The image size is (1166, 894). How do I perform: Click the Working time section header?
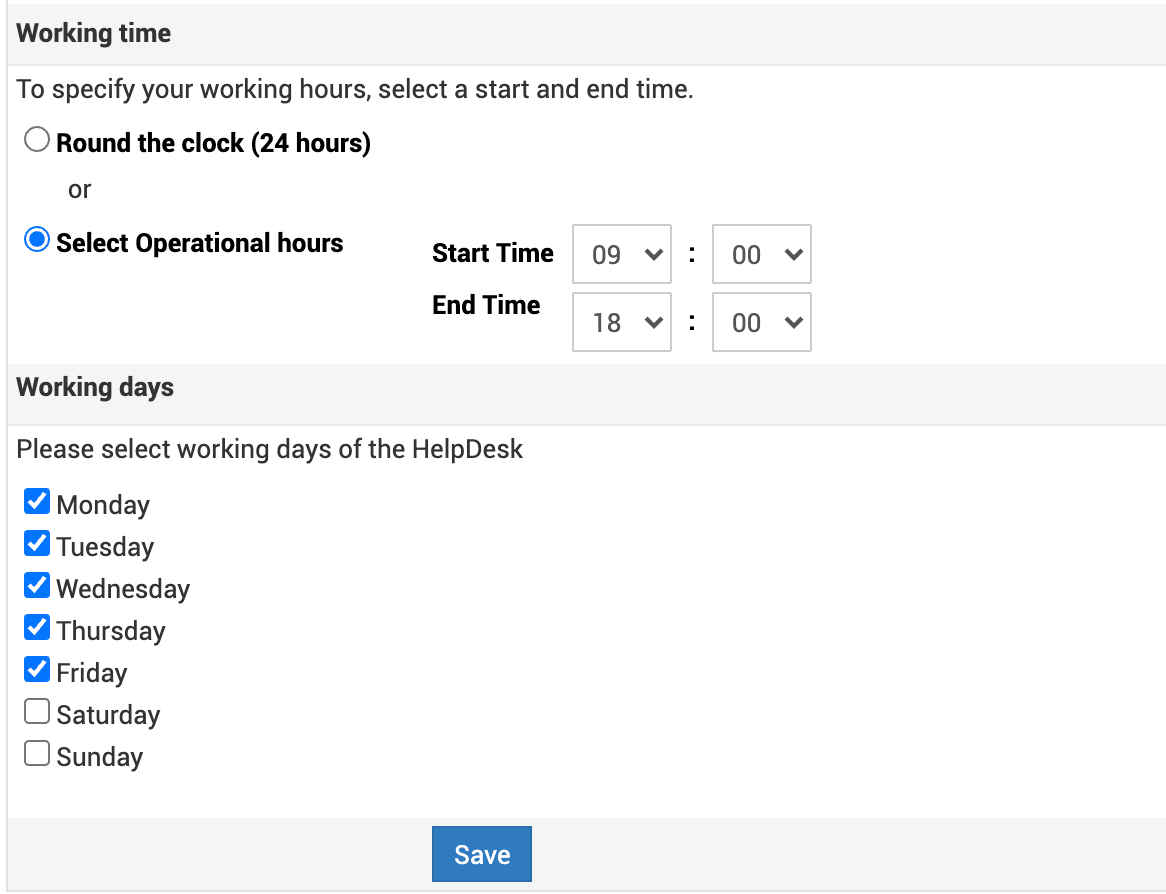pyautogui.click(x=94, y=33)
